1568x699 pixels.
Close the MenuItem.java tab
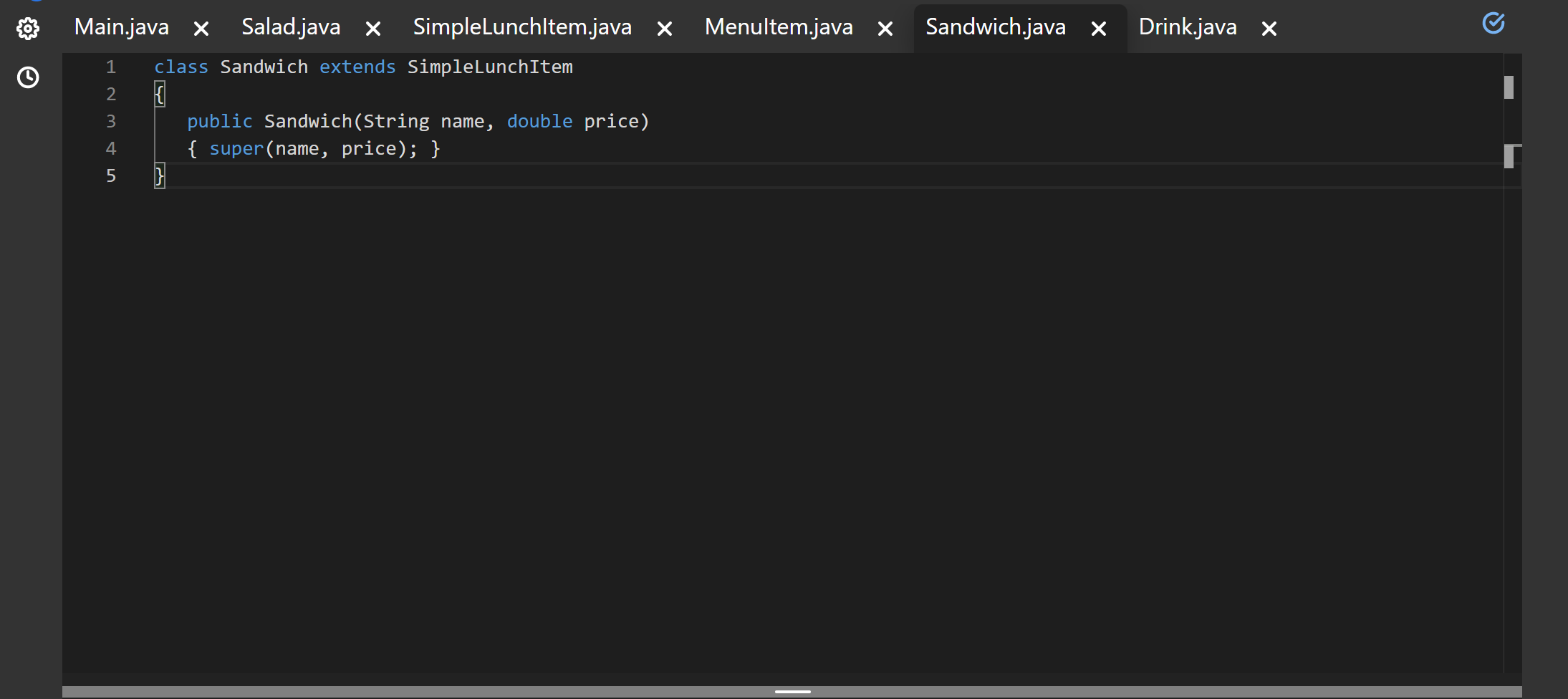click(x=885, y=29)
